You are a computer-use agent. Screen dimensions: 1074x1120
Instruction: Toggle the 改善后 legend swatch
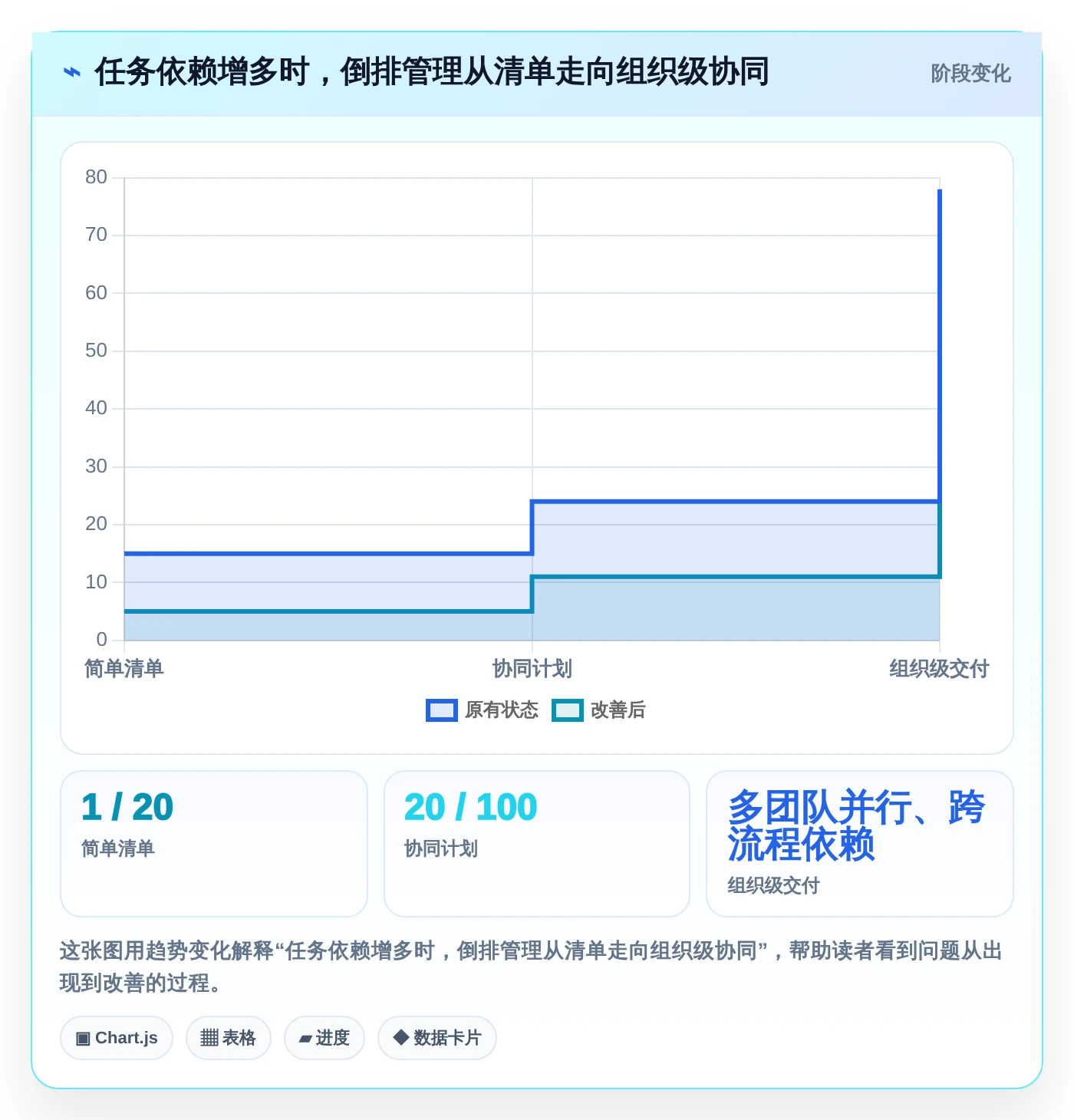(x=568, y=710)
